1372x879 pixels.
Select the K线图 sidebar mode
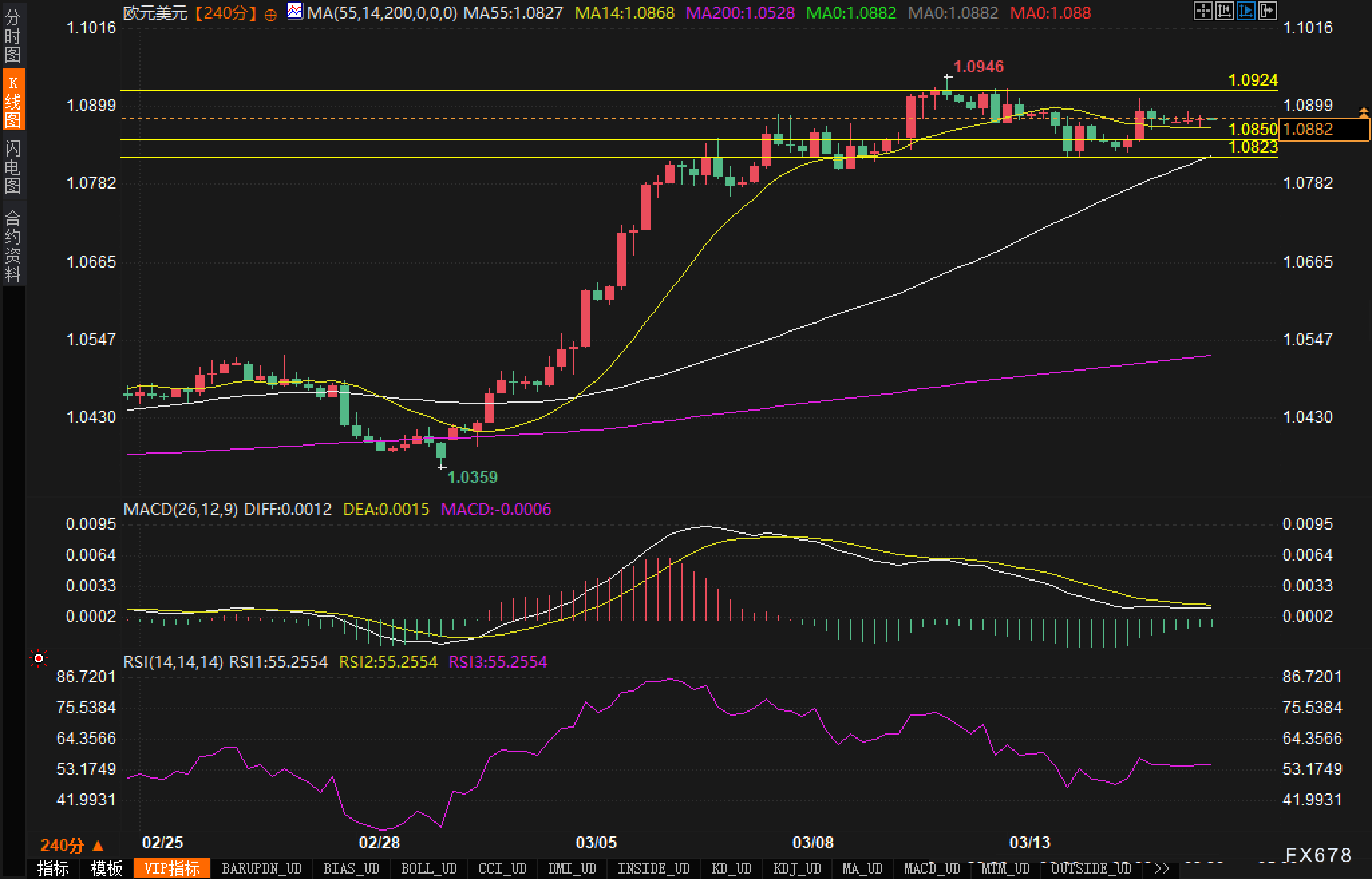click(x=13, y=100)
